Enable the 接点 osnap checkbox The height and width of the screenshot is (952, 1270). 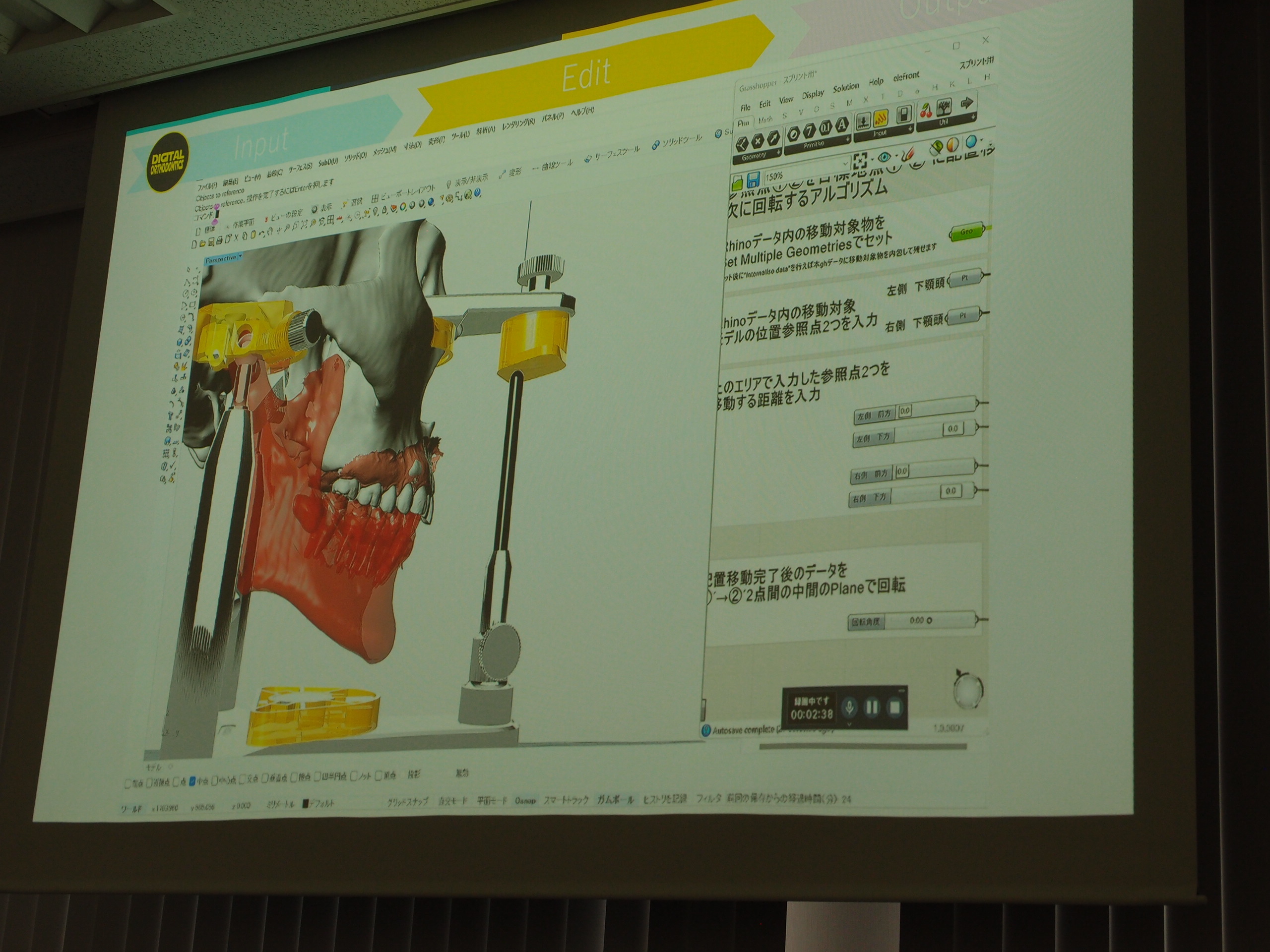[x=293, y=778]
